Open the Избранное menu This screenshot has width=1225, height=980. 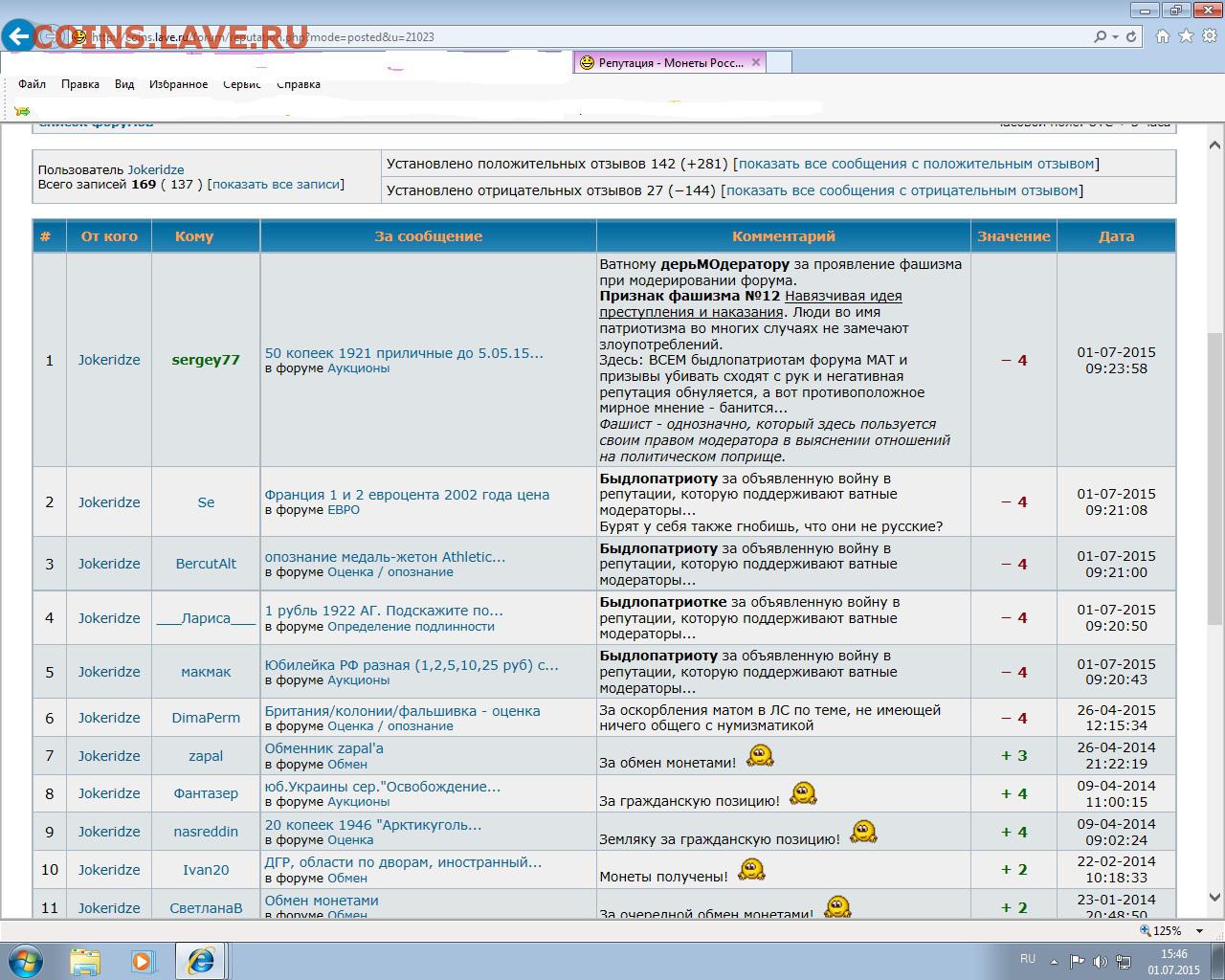click(x=178, y=84)
